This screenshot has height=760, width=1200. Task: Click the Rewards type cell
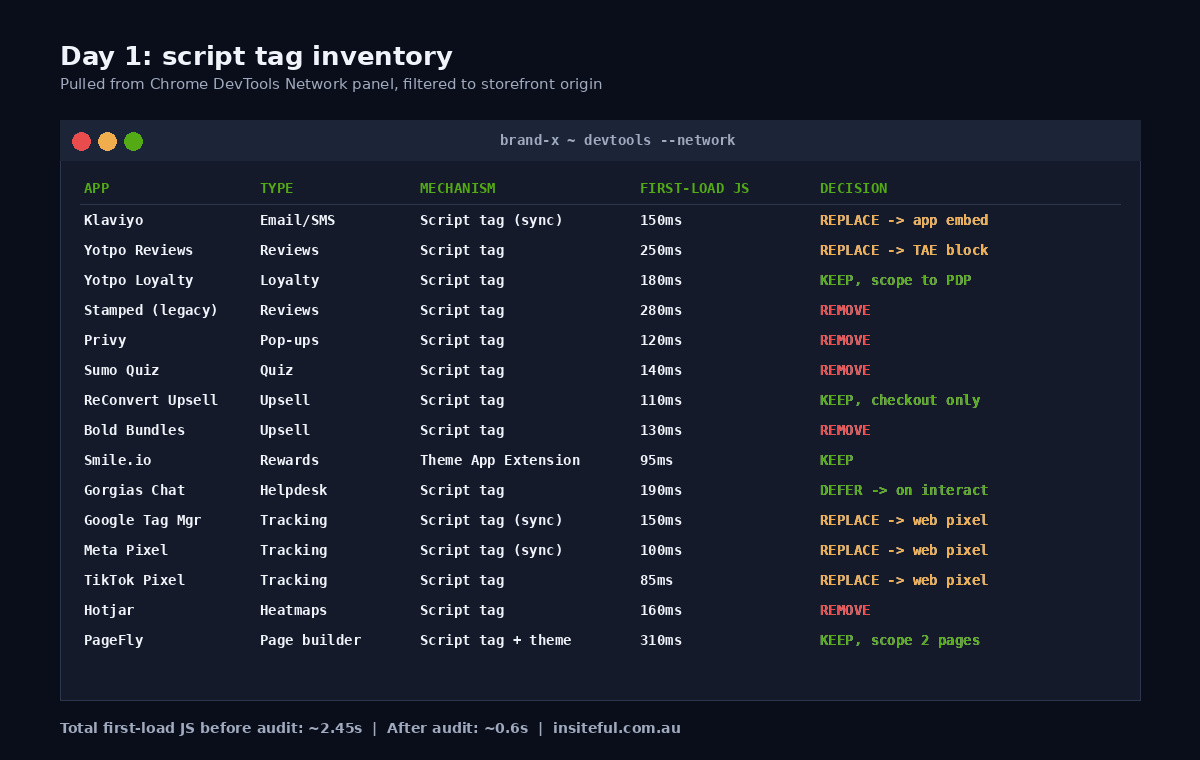pyautogui.click(x=289, y=460)
